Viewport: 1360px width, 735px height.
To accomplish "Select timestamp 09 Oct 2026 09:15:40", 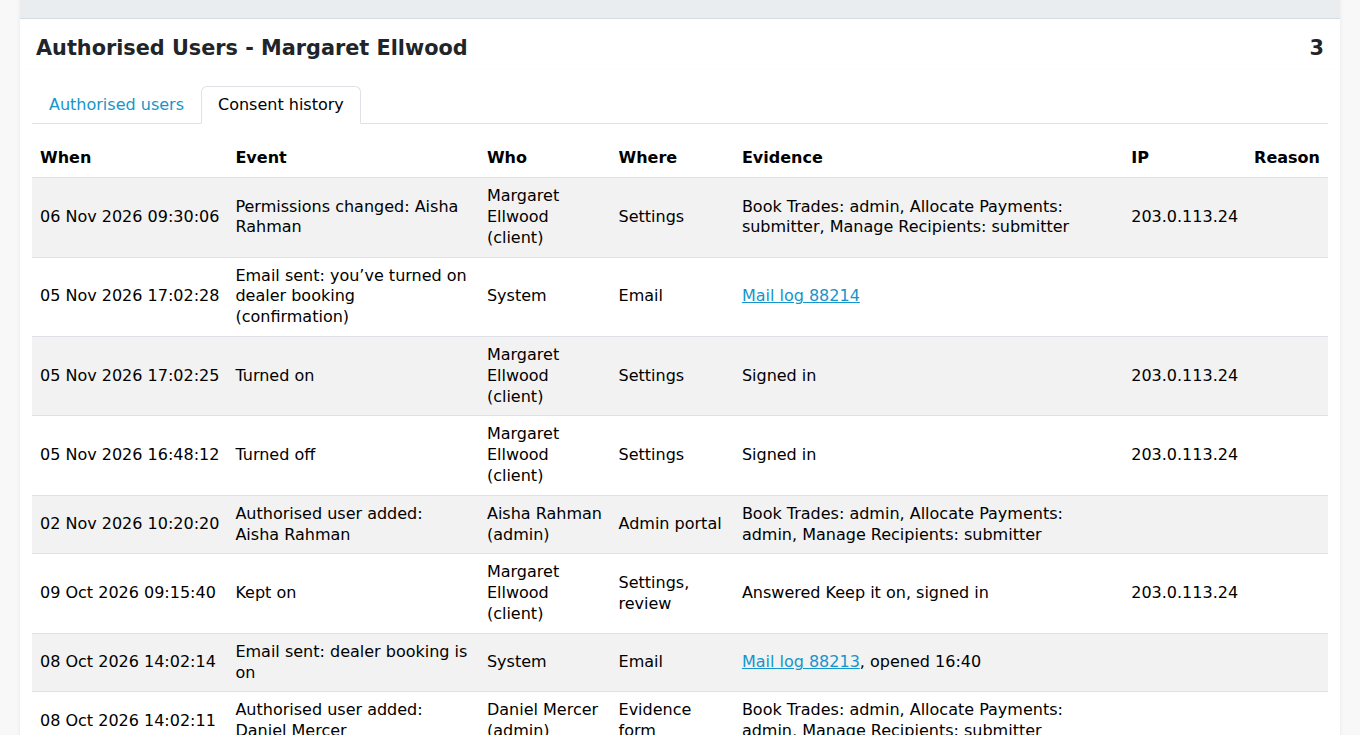I will tap(128, 593).
